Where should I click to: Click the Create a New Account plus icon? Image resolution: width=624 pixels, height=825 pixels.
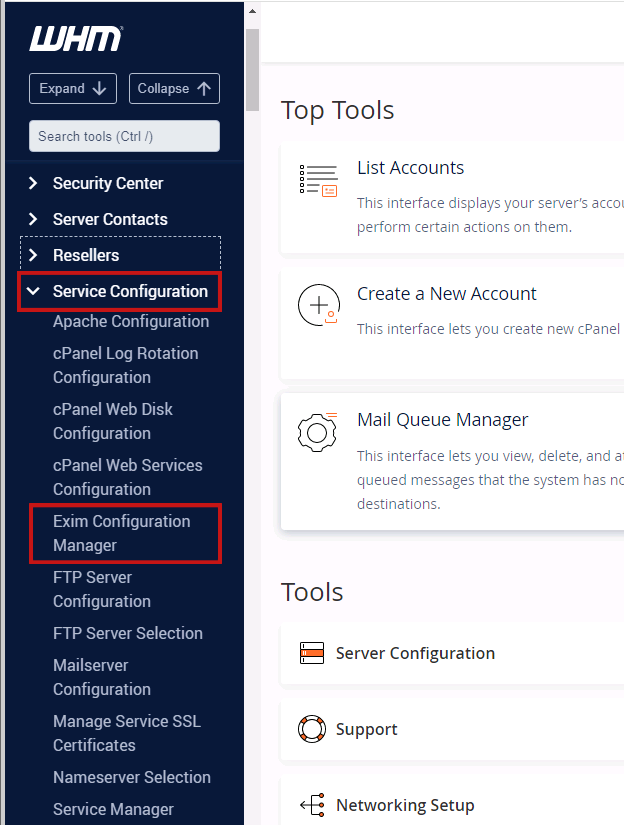coord(318,305)
